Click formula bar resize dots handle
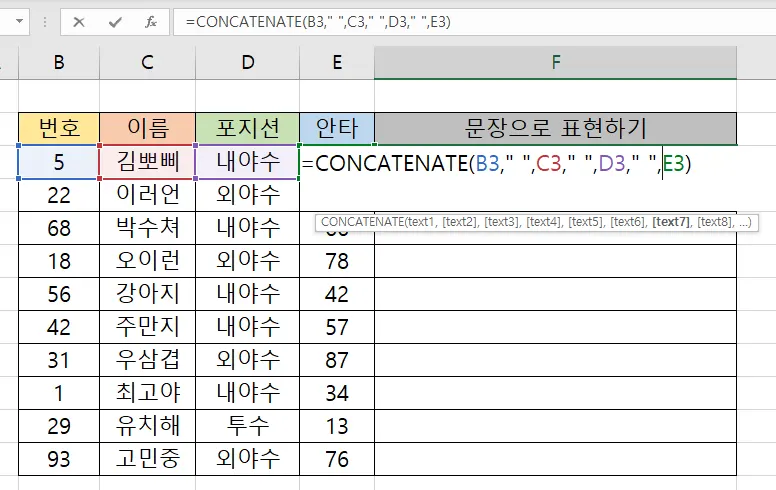 pyautogui.click(x=45, y=22)
